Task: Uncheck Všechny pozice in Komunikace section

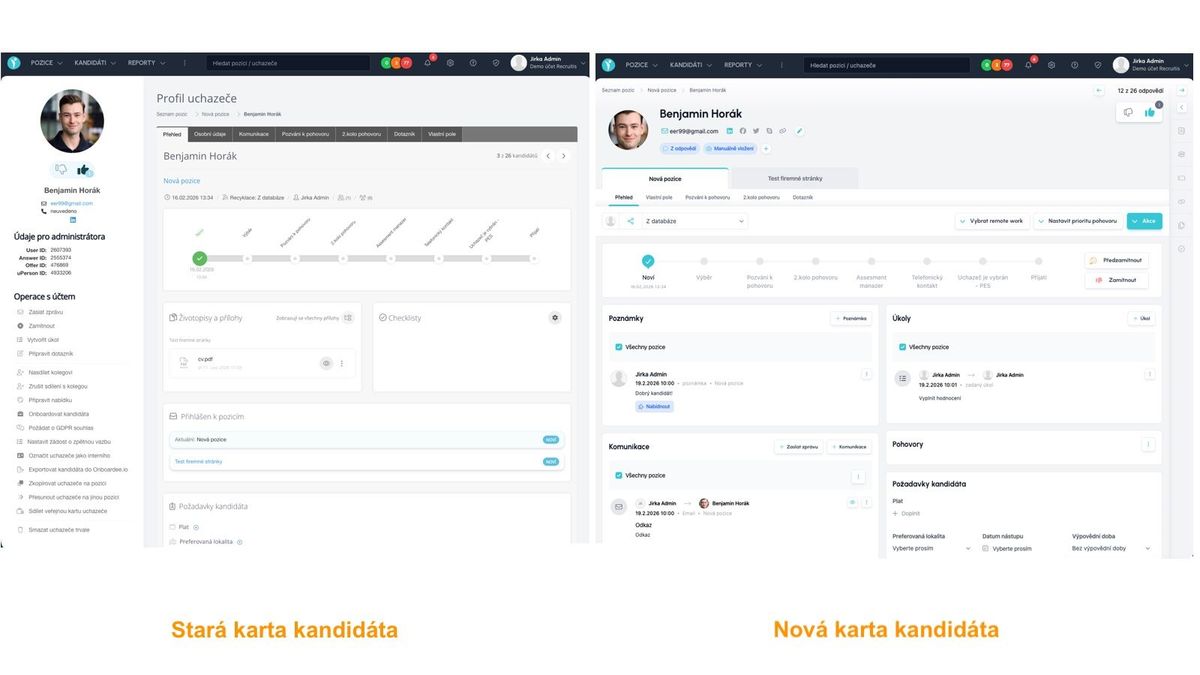Action: (619, 475)
